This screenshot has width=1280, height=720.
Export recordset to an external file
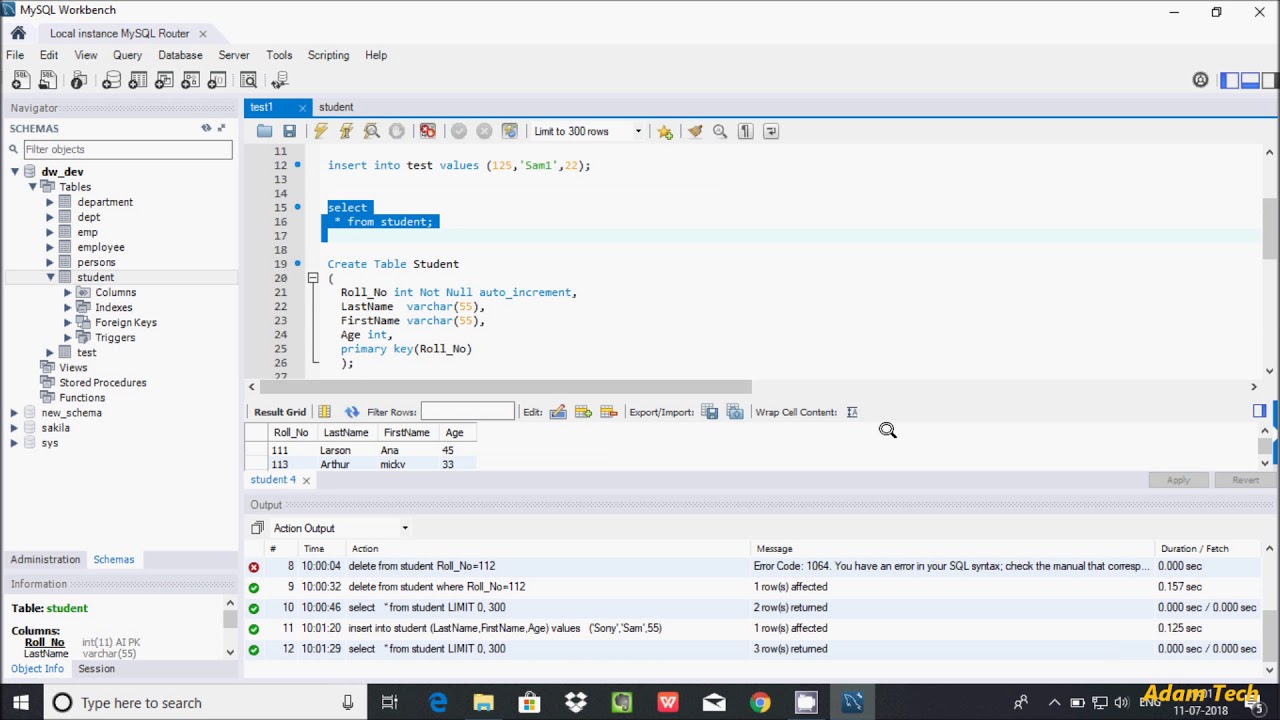[x=710, y=412]
